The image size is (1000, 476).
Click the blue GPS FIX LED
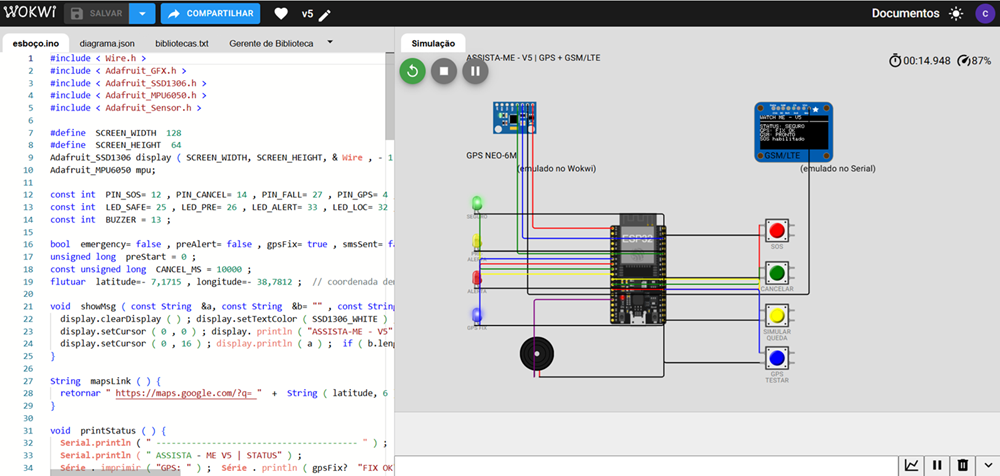pyautogui.click(x=476, y=315)
